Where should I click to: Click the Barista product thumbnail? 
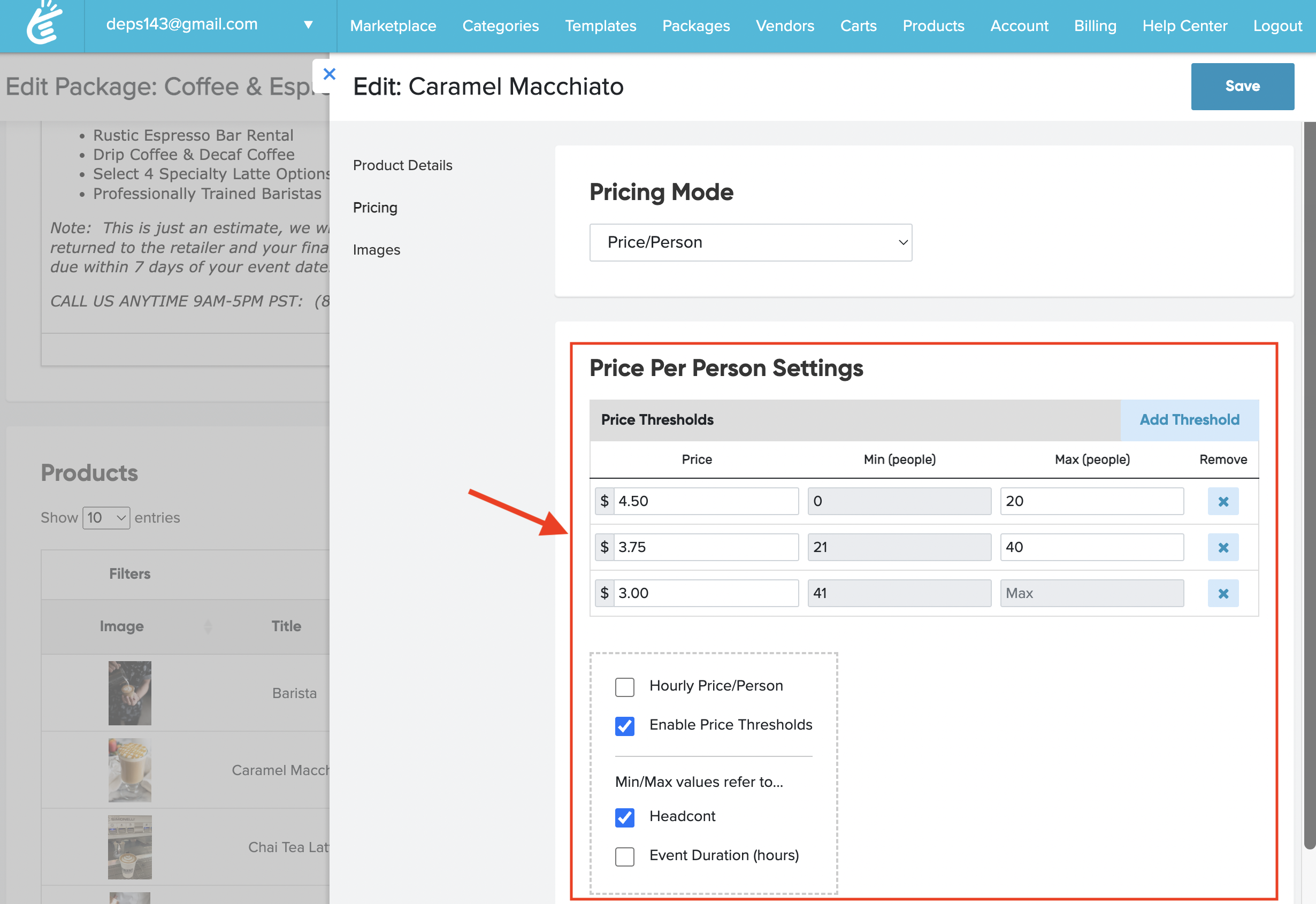point(130,693)
